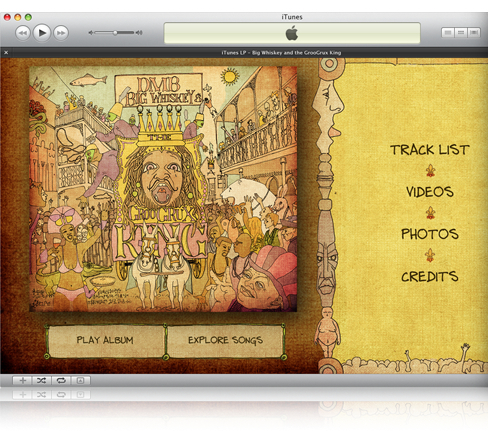This screenshot has width=489, height=431.
Task: Adjust the volume slider knob
Action: pos(115,33)
